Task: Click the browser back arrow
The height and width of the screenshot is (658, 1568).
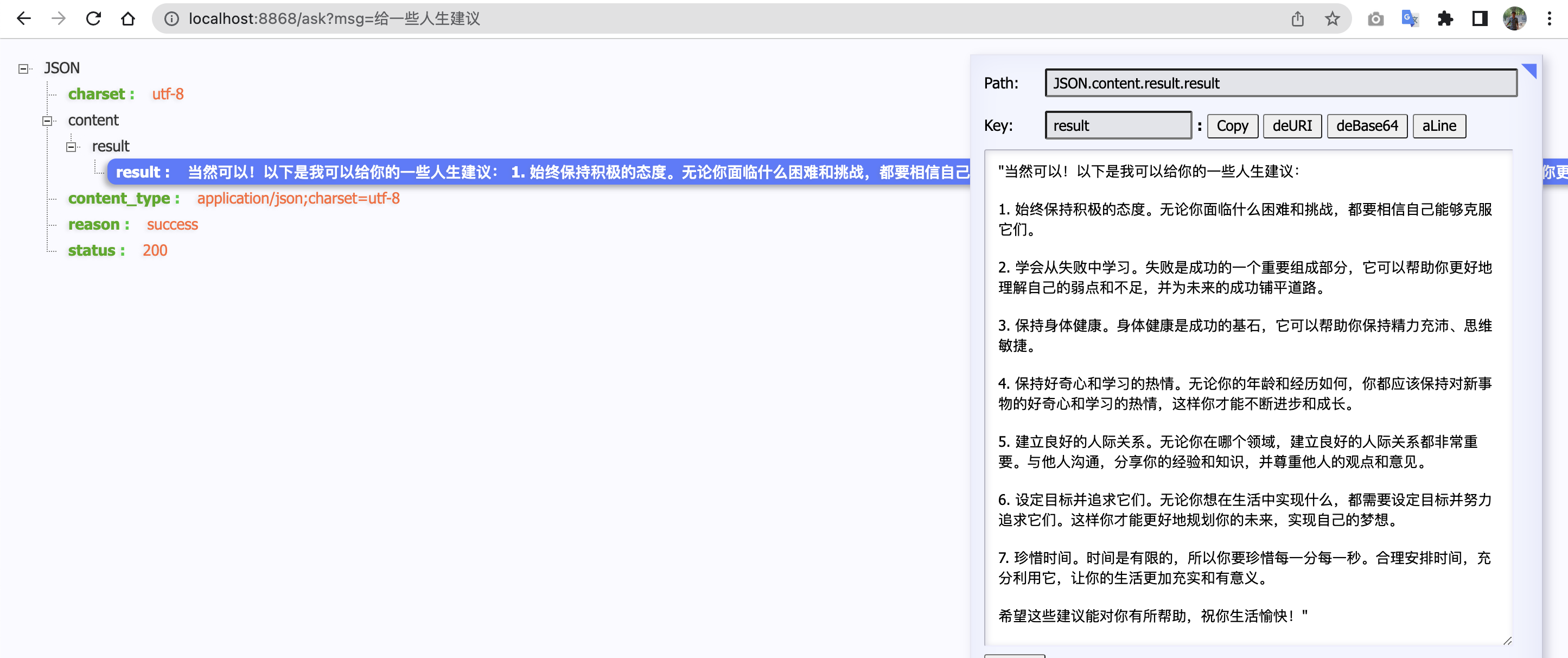Action: pos(24,19)
